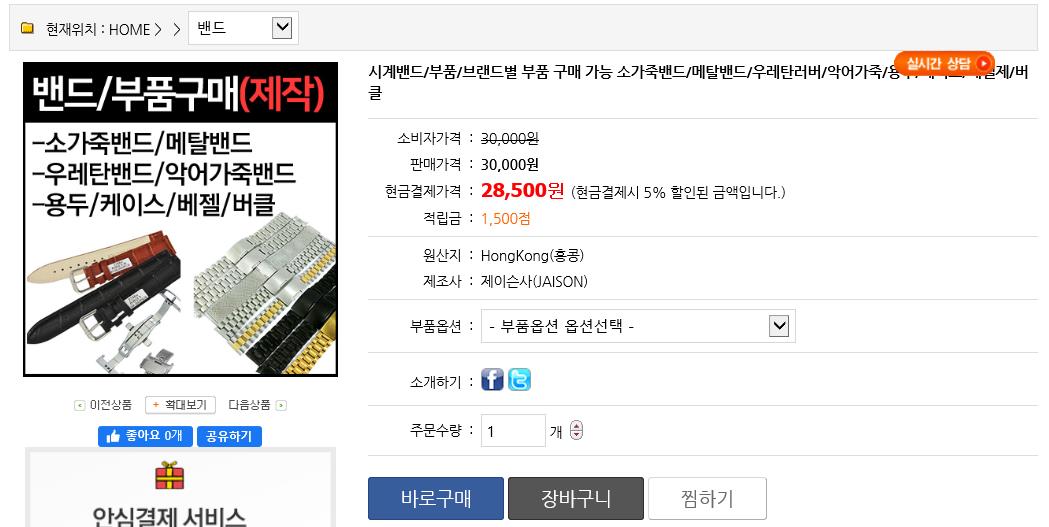Click the 찜하기 wishlist button

click(x=707, y=498)
